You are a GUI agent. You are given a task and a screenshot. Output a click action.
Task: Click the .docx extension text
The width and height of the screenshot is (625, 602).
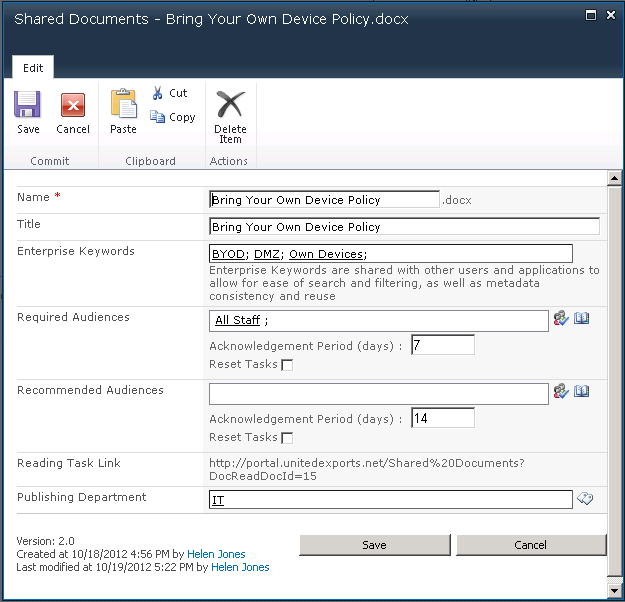(457, 200)
